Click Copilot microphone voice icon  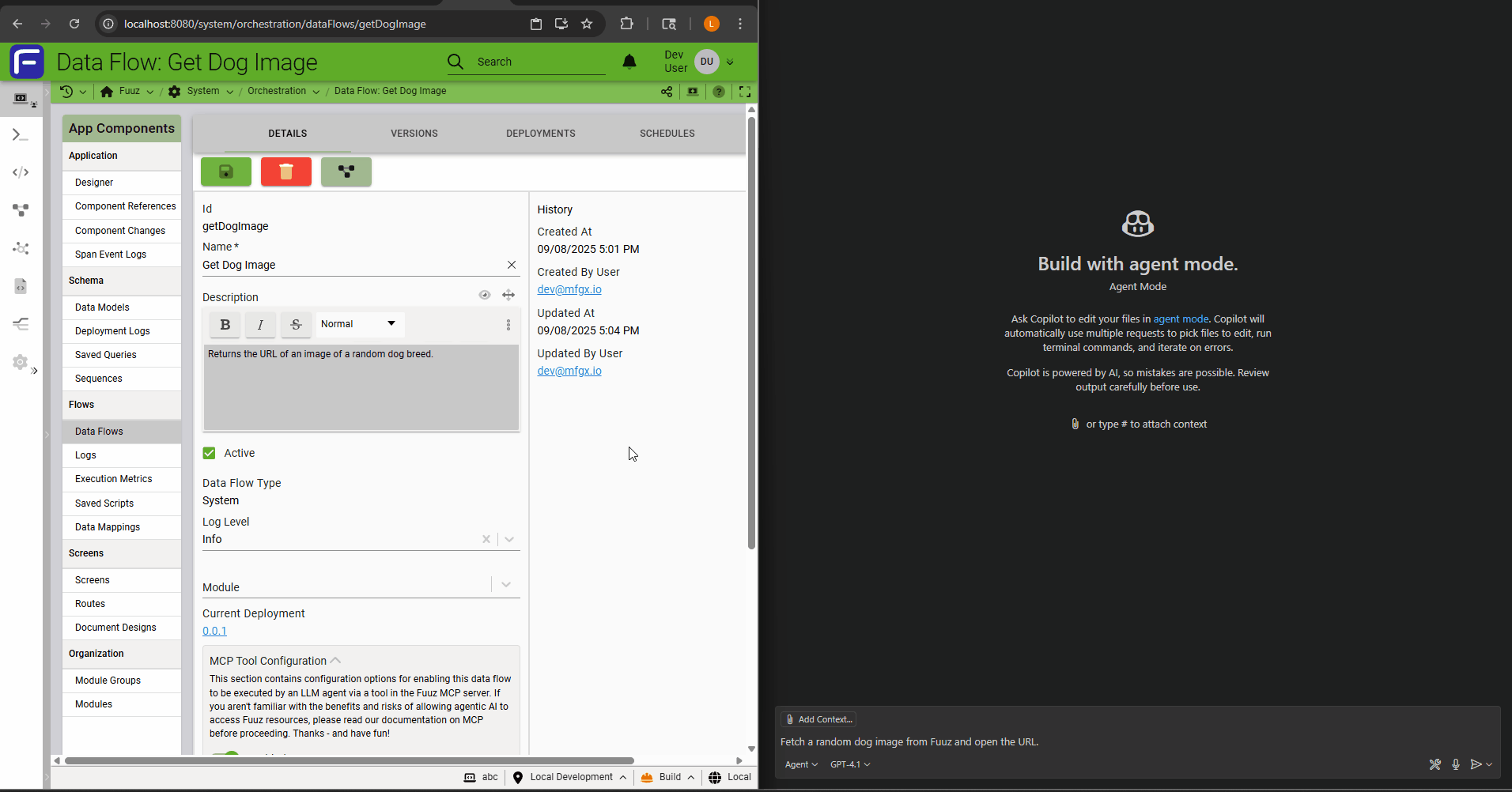point(1456,764)
